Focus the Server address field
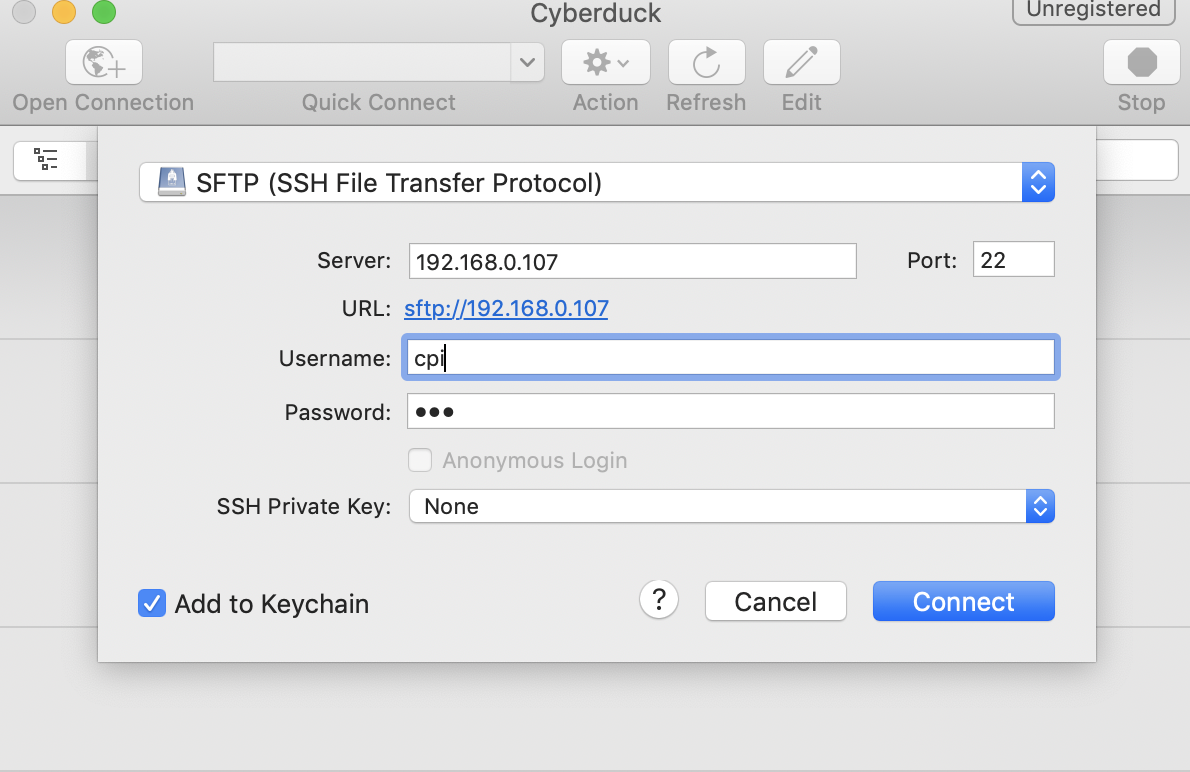1190x772 pixels. [632, 261]
